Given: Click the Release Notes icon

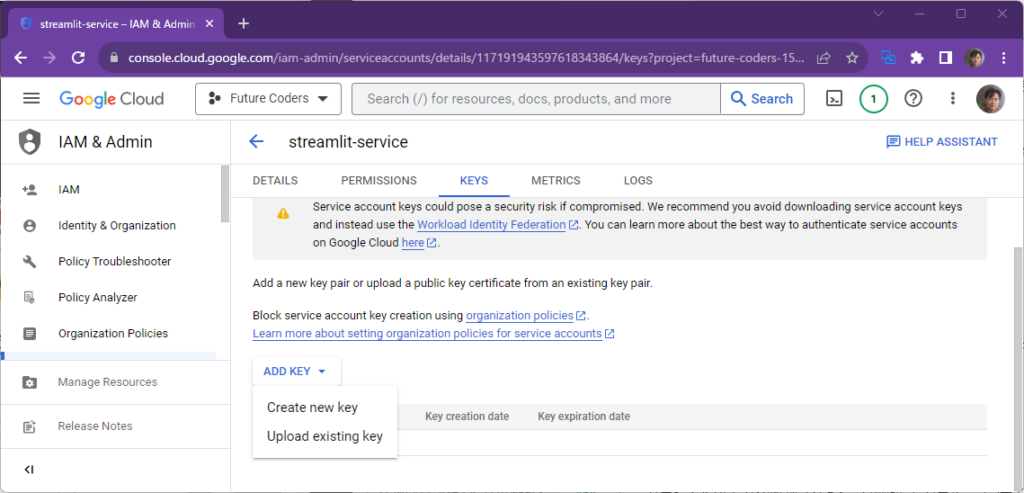Looking at the screenshot, I should (29, 426).
